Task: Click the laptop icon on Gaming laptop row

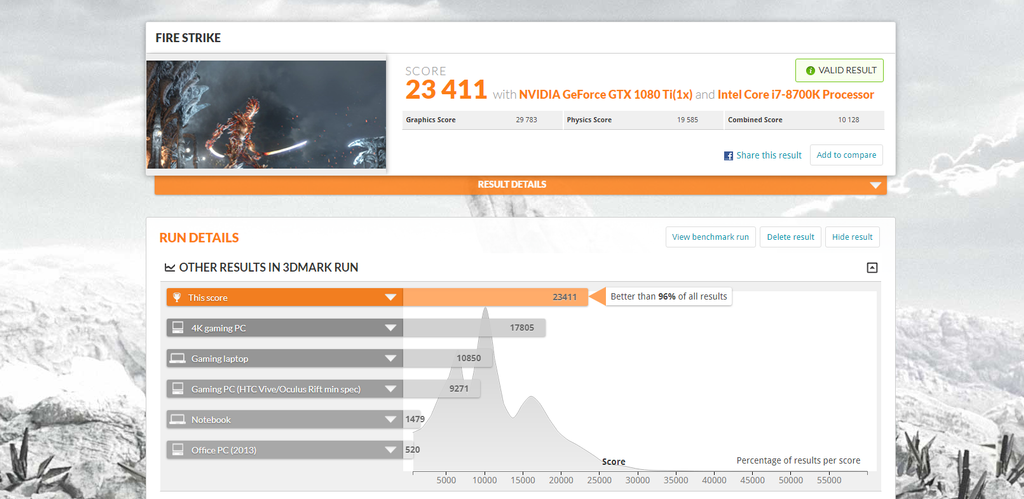Action: tap(176, 359)
